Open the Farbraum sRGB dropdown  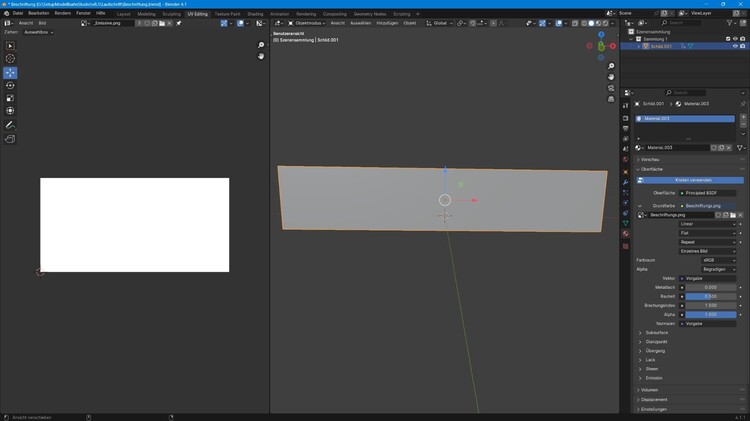pos(720,260)
